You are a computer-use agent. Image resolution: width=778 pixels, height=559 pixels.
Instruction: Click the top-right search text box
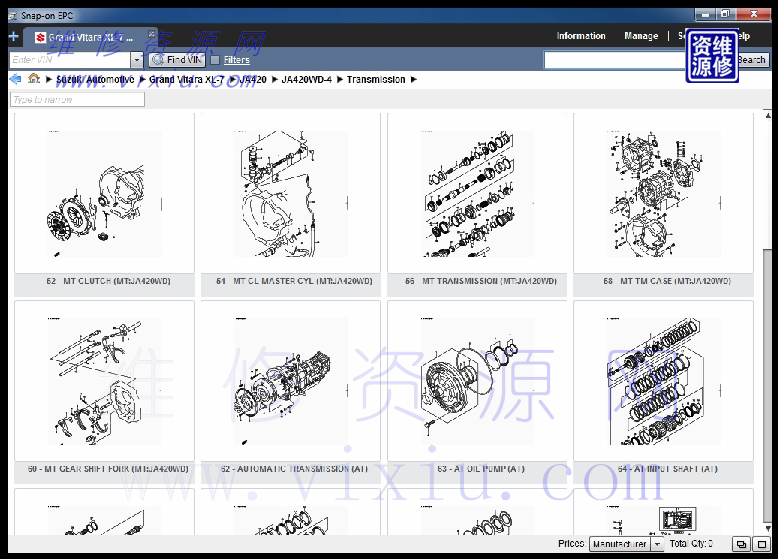pyautogui.click(x=615, y=60)
